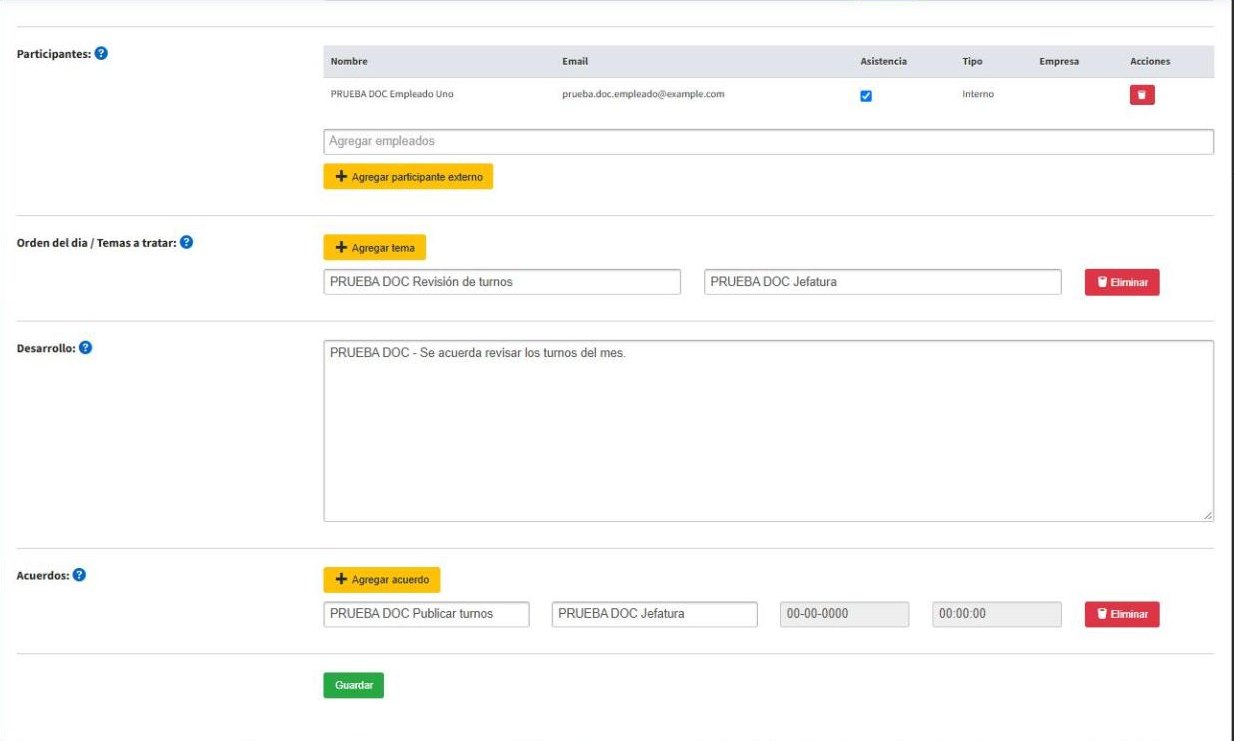The image size is (1234, 741).
Task: Open help icon beside Orden del dia
Action: point(187,242)
